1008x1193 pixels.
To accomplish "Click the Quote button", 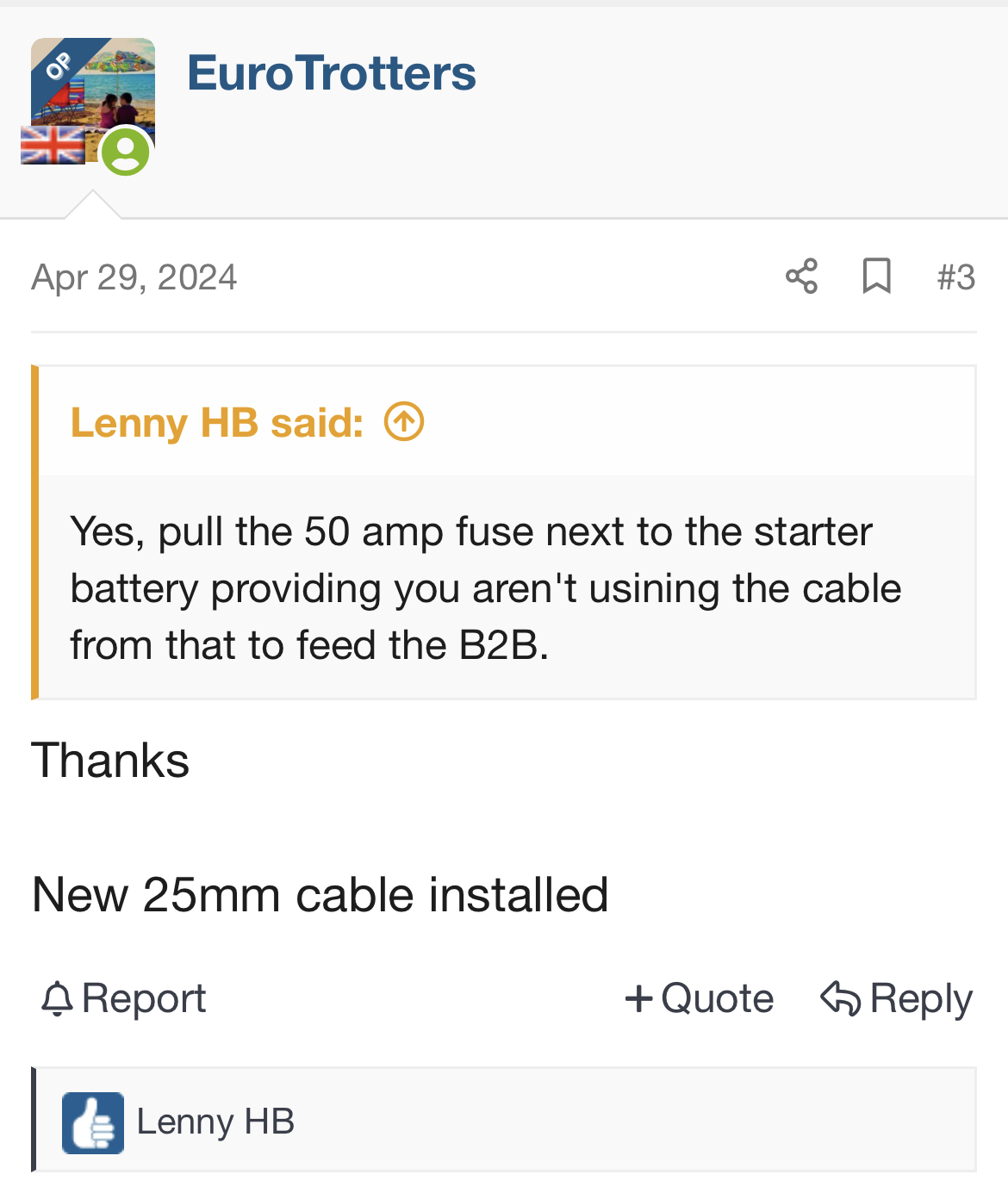I will (x=700, y=998).
